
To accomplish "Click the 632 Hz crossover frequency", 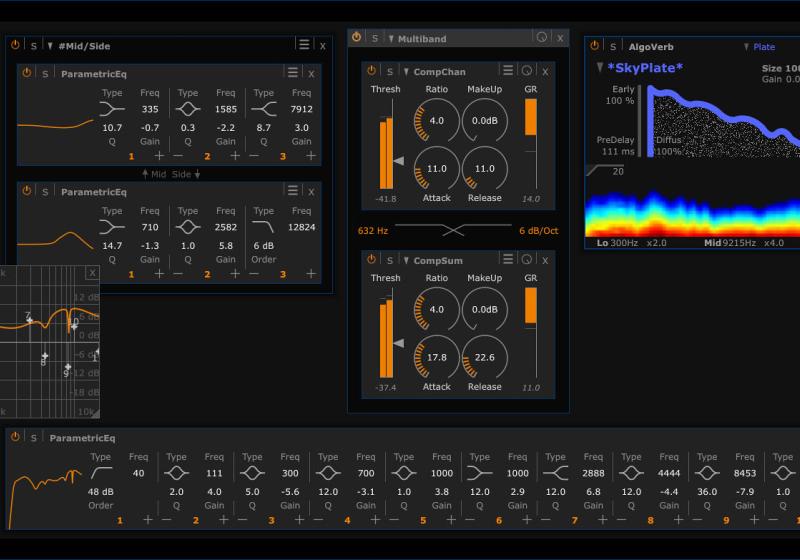I will pos(373,231).
